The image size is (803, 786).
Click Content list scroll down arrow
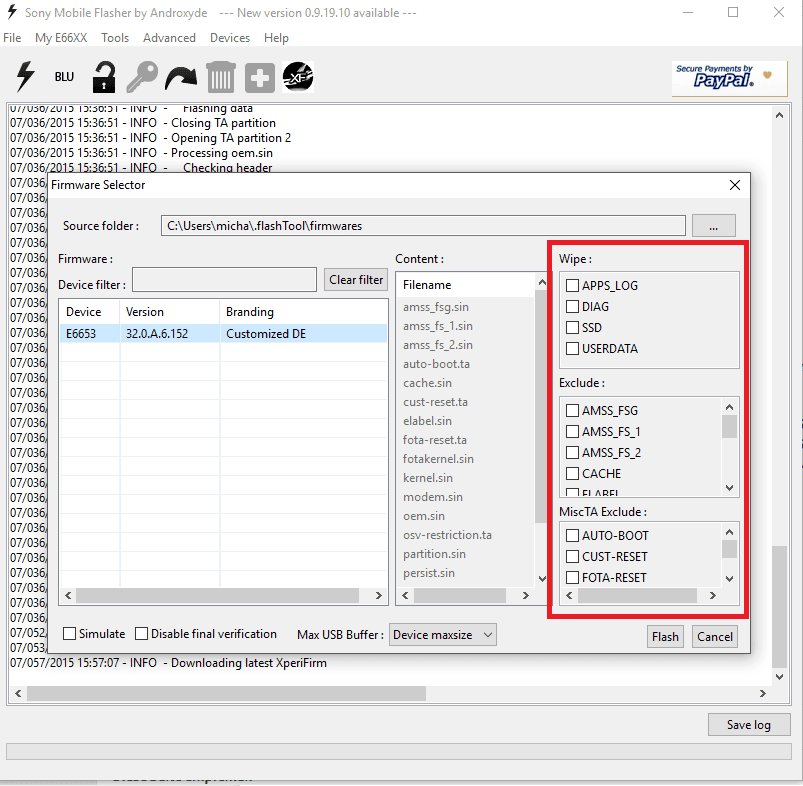[542, 579]
